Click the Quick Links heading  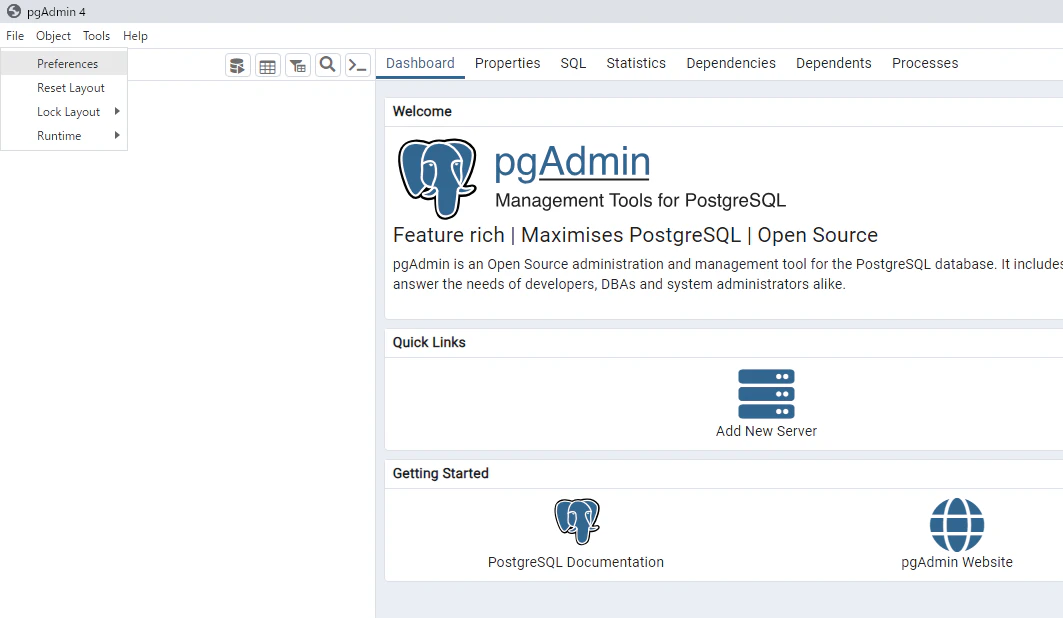click(428, 342)
